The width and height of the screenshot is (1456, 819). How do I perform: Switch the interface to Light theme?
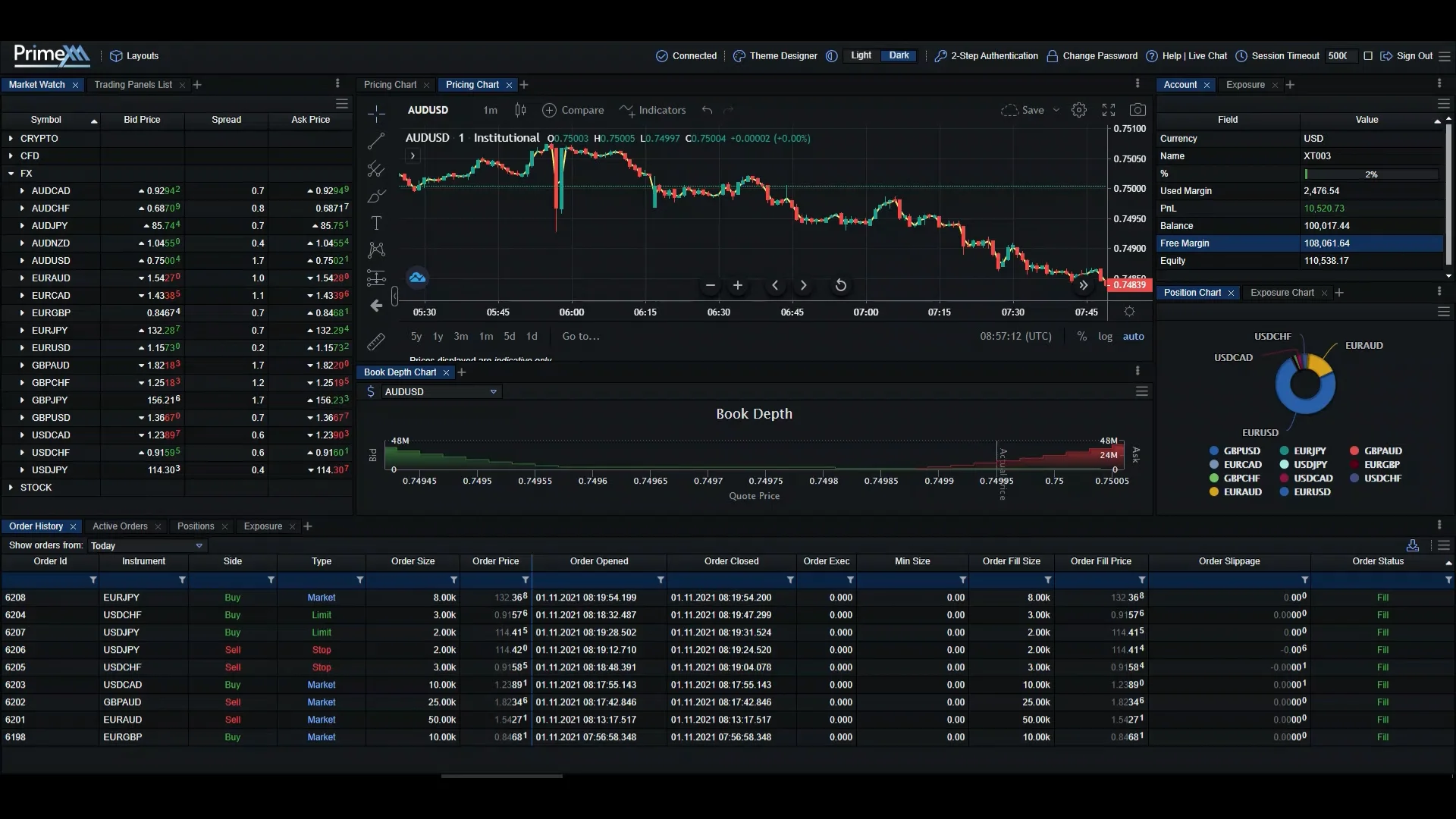[860, 55]
